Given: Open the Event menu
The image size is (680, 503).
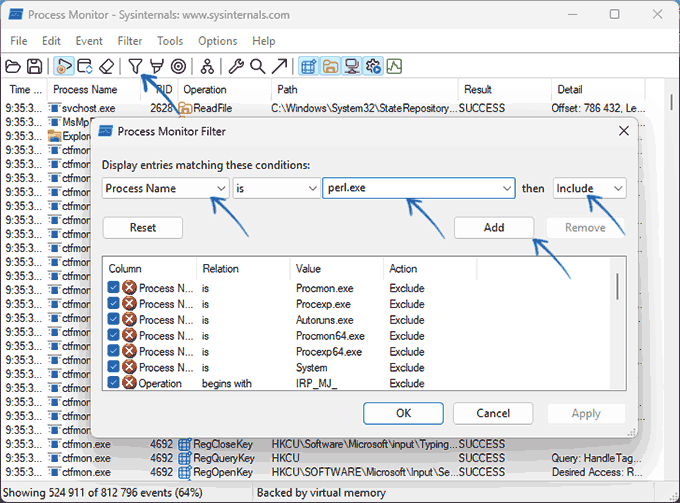Looking at the screenshot, I should pyautogui.click(x=89, y=41).
